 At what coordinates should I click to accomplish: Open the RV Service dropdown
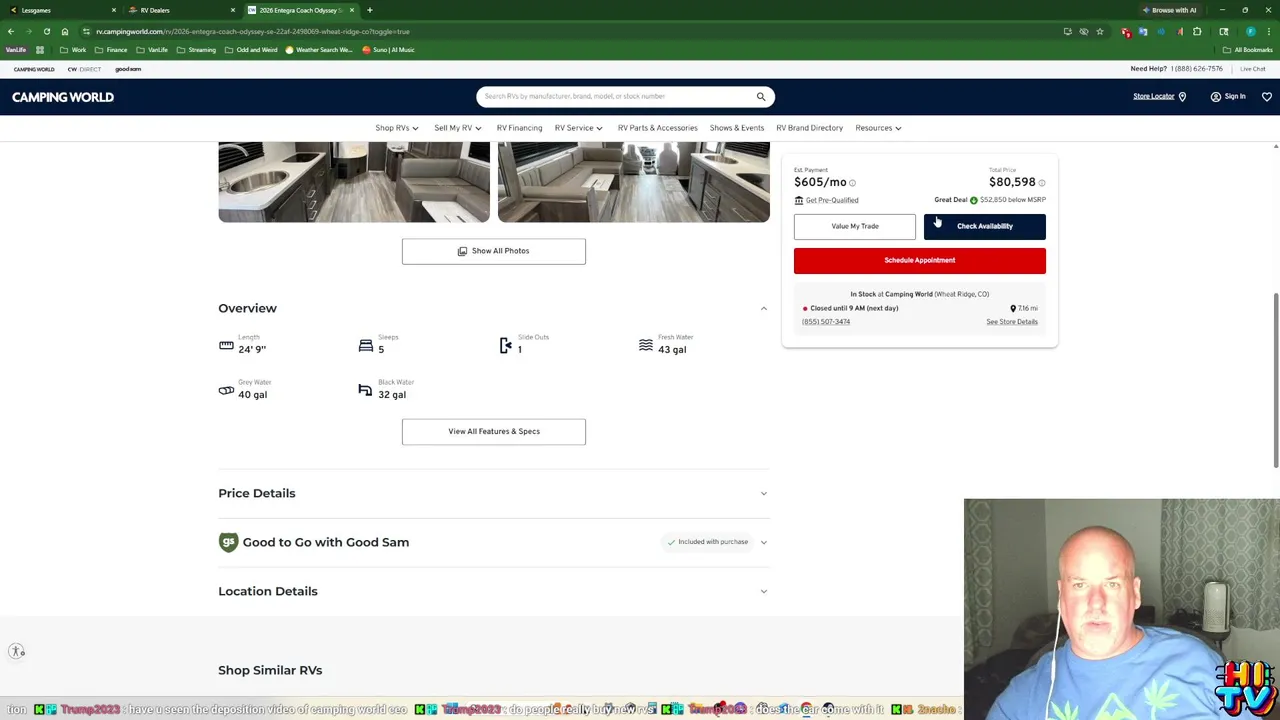tap(579, 128)
